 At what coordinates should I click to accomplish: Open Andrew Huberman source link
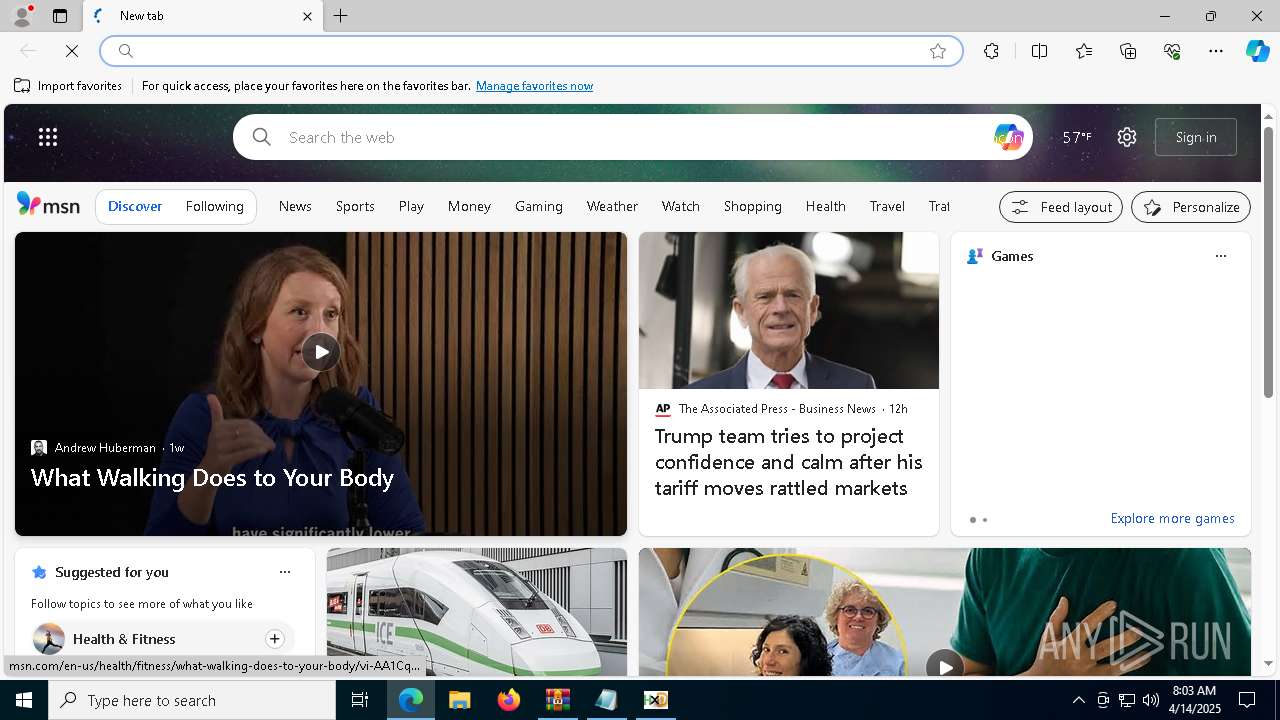tap(105, 448)
